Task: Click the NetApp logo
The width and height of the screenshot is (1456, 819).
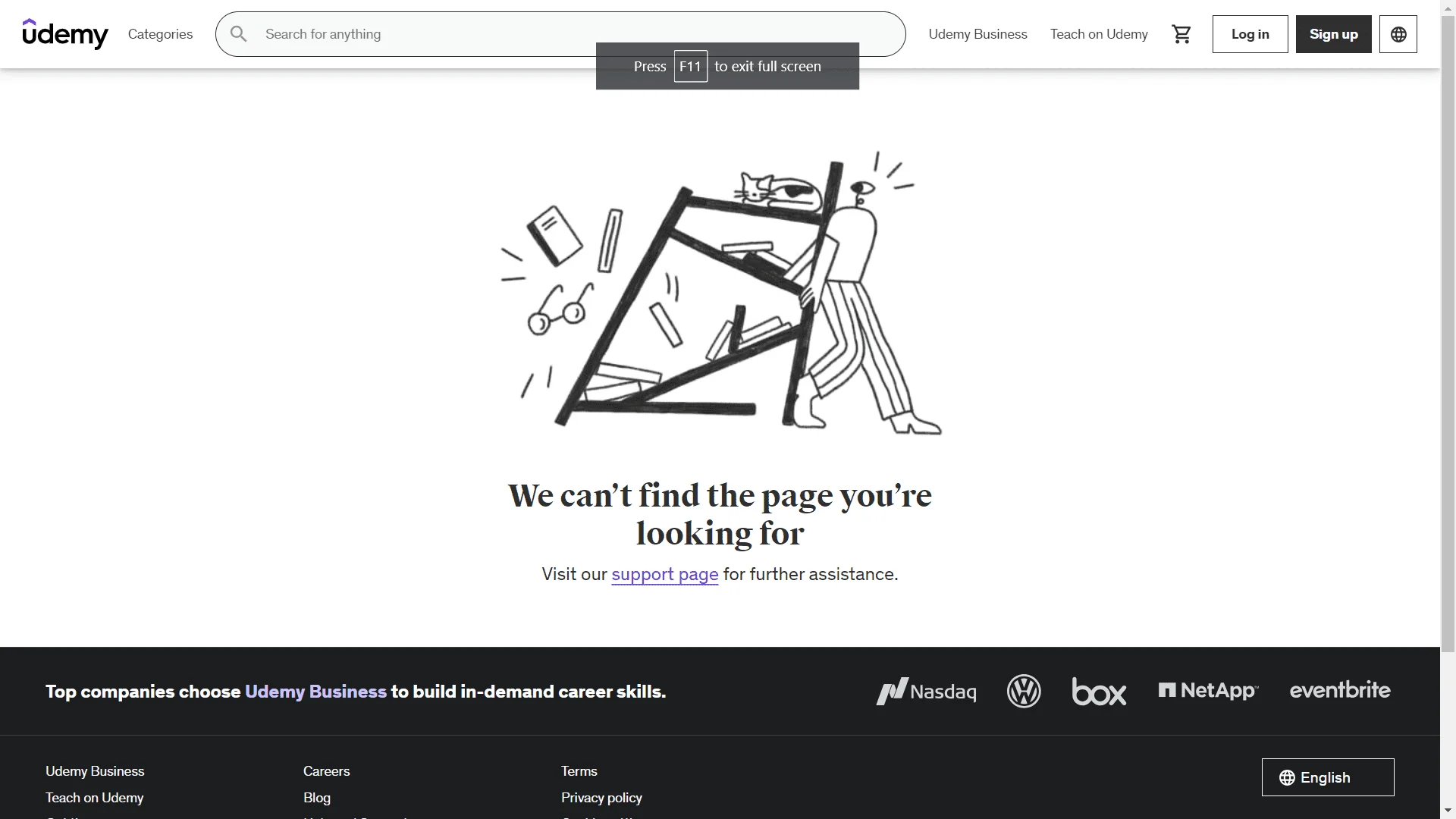Action: (1208, 690)
